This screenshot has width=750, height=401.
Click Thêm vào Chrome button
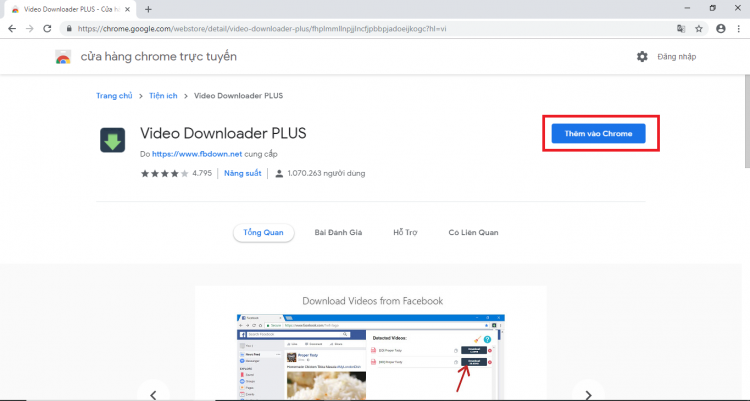(x=598, y=134)
